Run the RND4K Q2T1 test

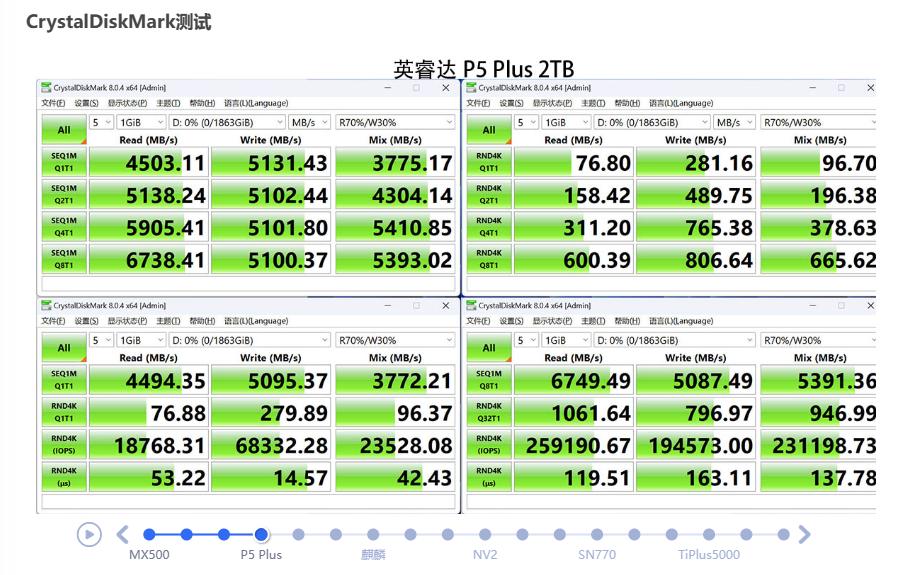coord(489,194)
